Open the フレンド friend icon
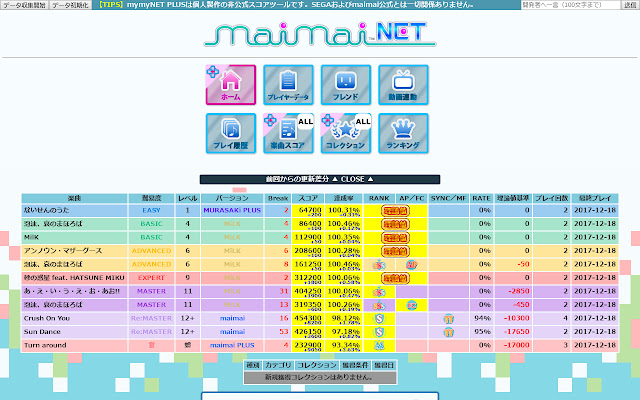The image size is (640, 400). 346,85
